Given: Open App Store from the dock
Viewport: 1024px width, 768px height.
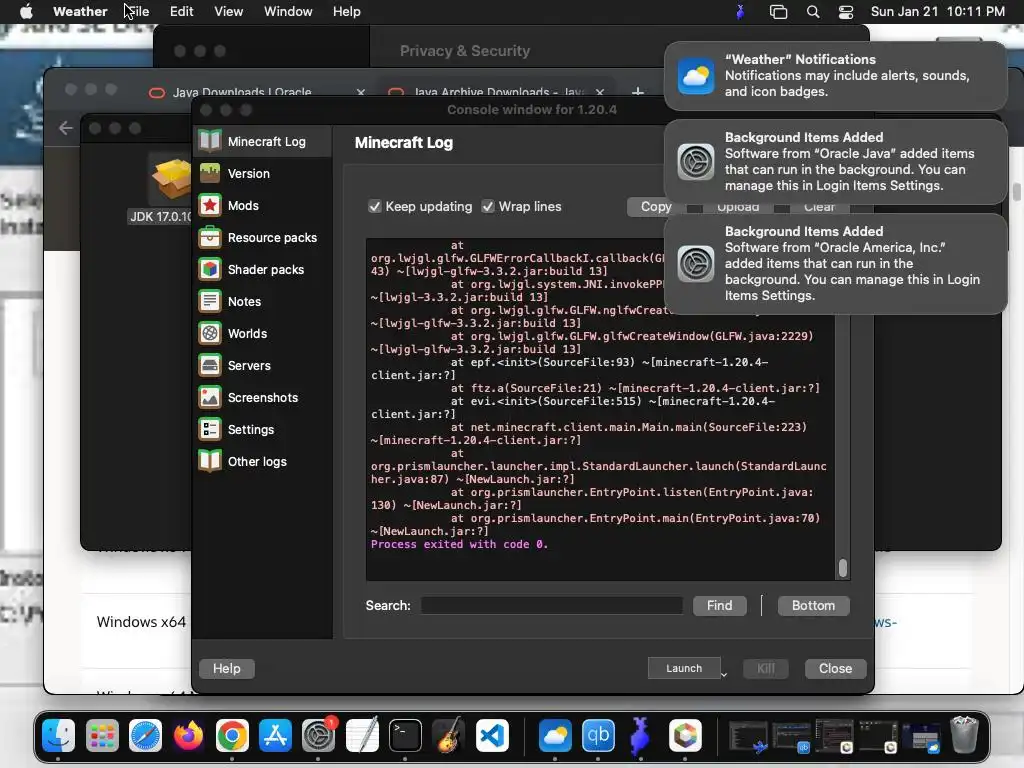Looking at the screenshot, I should pyautogui.click(x=275, y=736).
